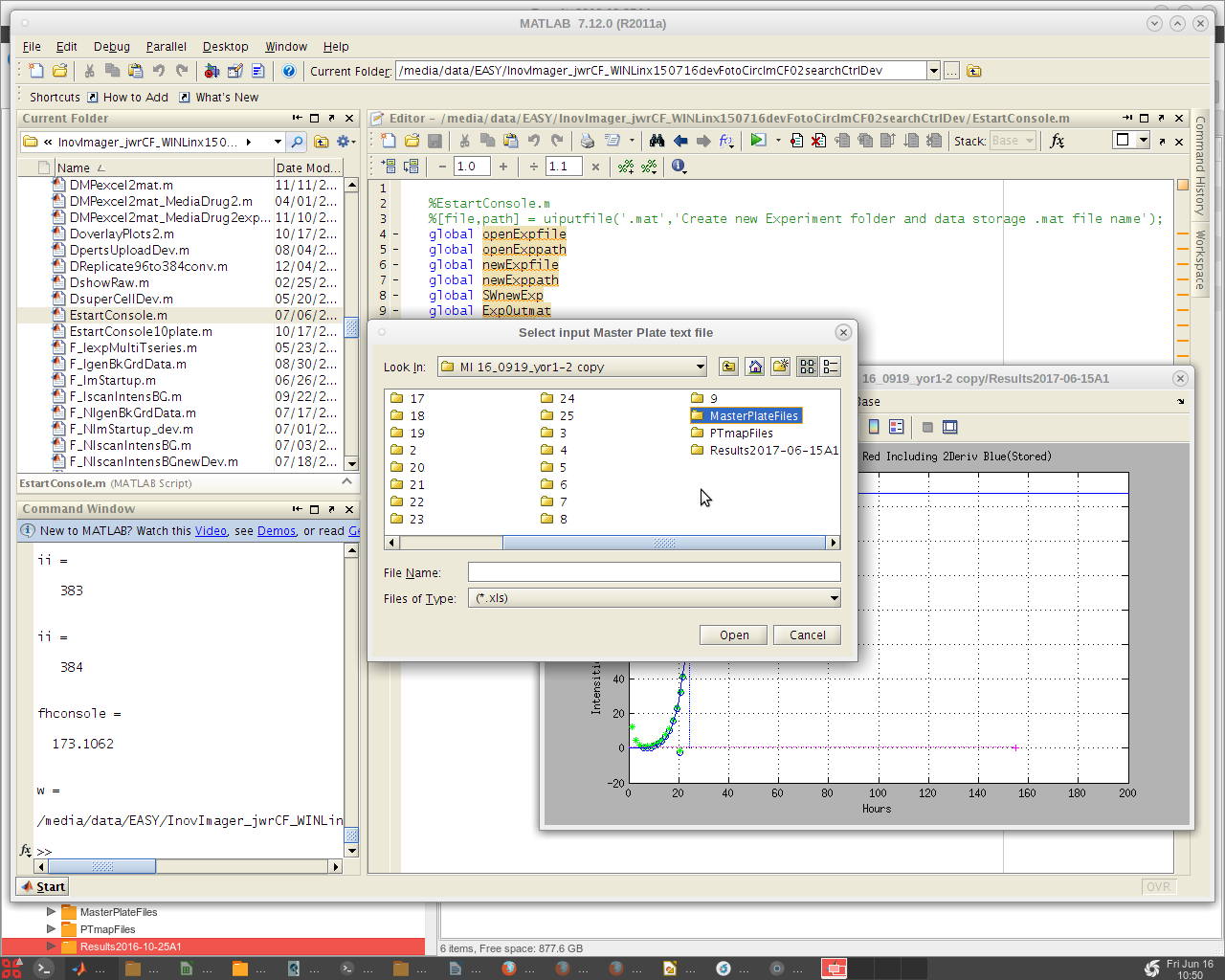Click the Home folder icon in dialog
The height and width of the screenshot is (980, 1225).
[755, 367]
